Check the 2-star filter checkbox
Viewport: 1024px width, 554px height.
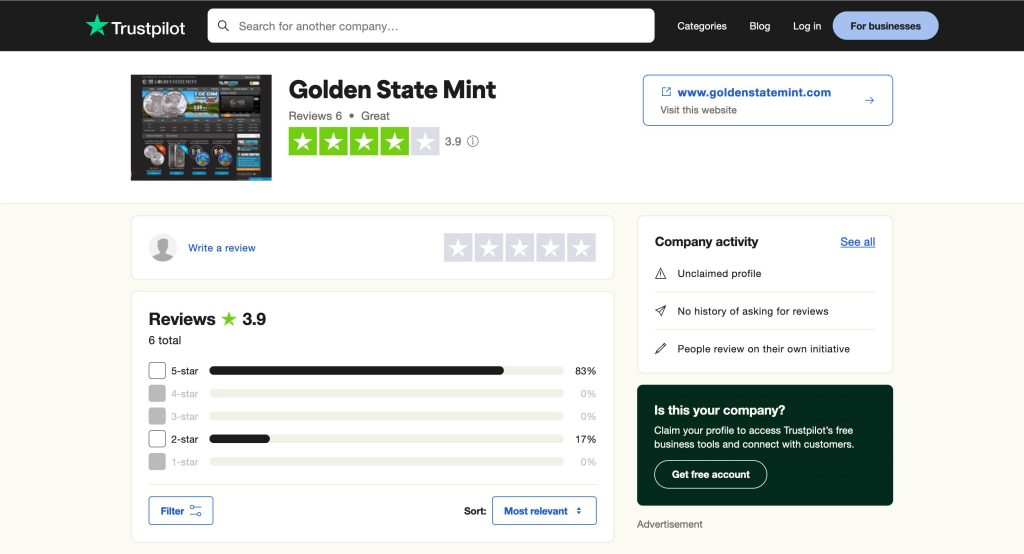[x=157, y=439]
